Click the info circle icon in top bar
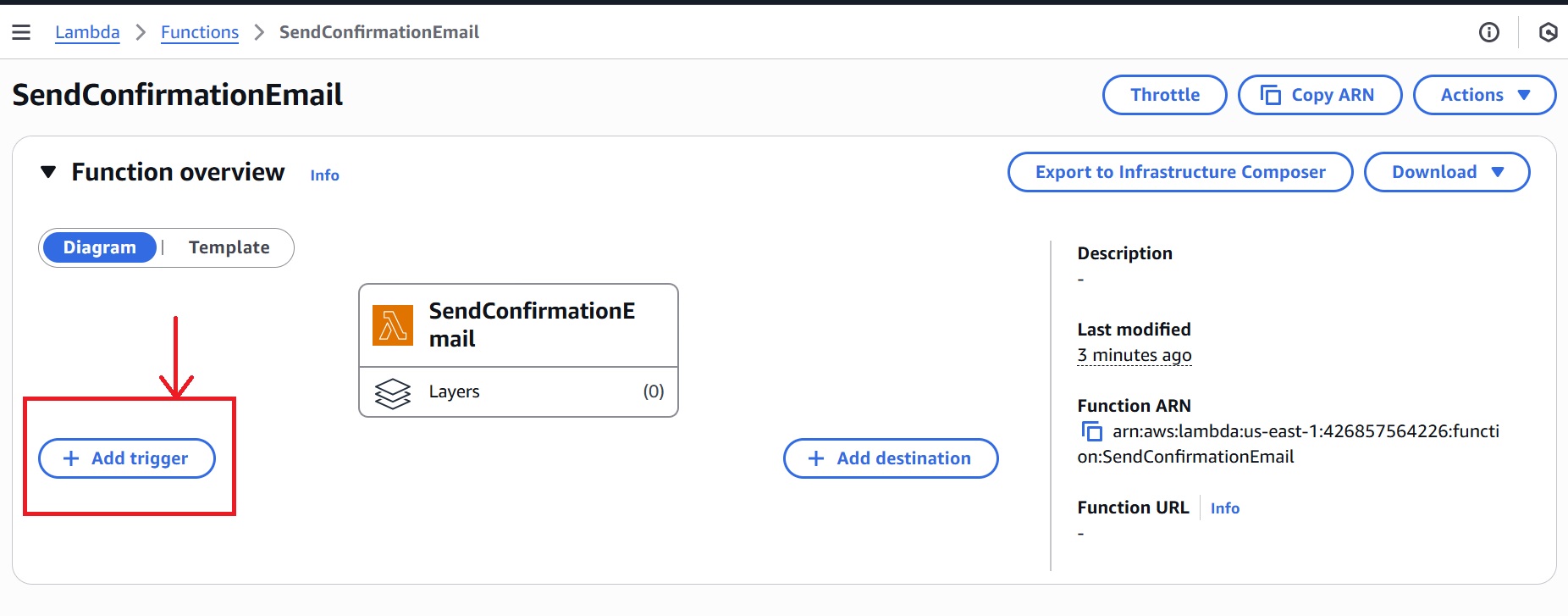Viewport: 1568px width, 616px height. (x=1488, y=32)
